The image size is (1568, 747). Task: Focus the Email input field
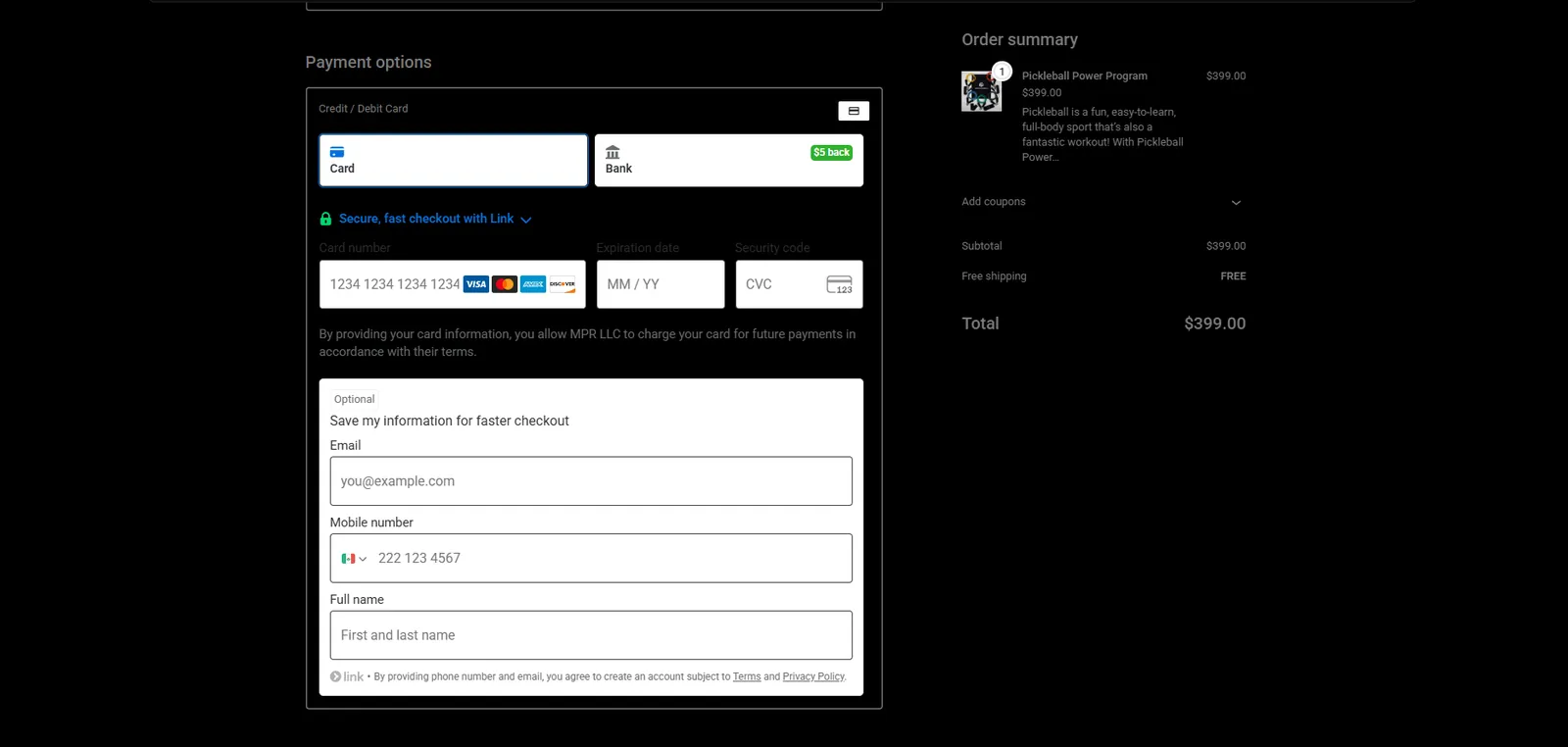click(x=591, y=481)
